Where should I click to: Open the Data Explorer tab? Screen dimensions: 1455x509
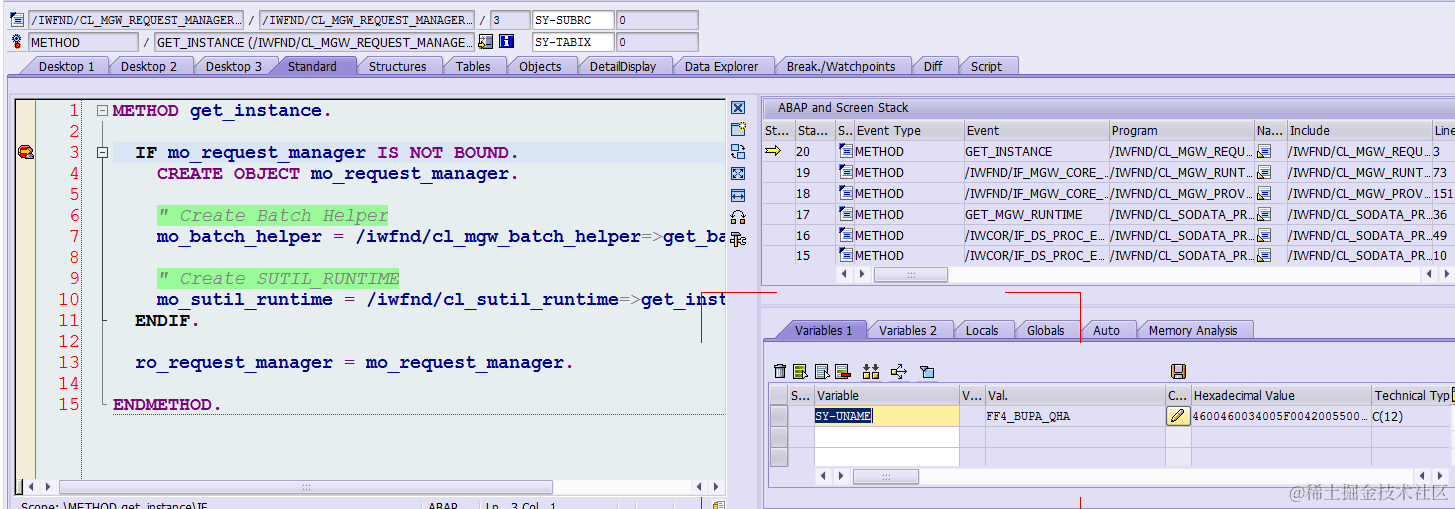721,66
